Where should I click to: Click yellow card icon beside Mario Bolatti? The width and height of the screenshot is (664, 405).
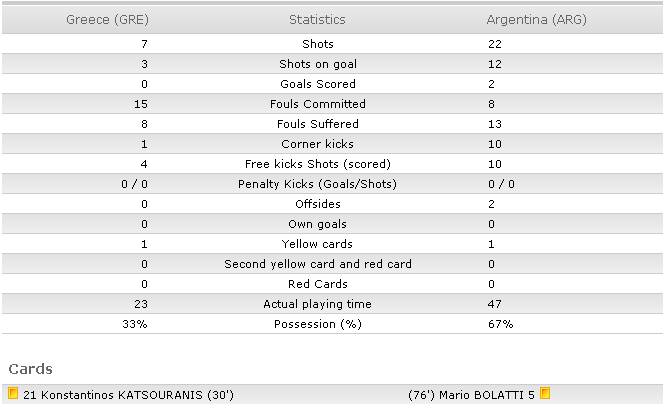(545, 394)
